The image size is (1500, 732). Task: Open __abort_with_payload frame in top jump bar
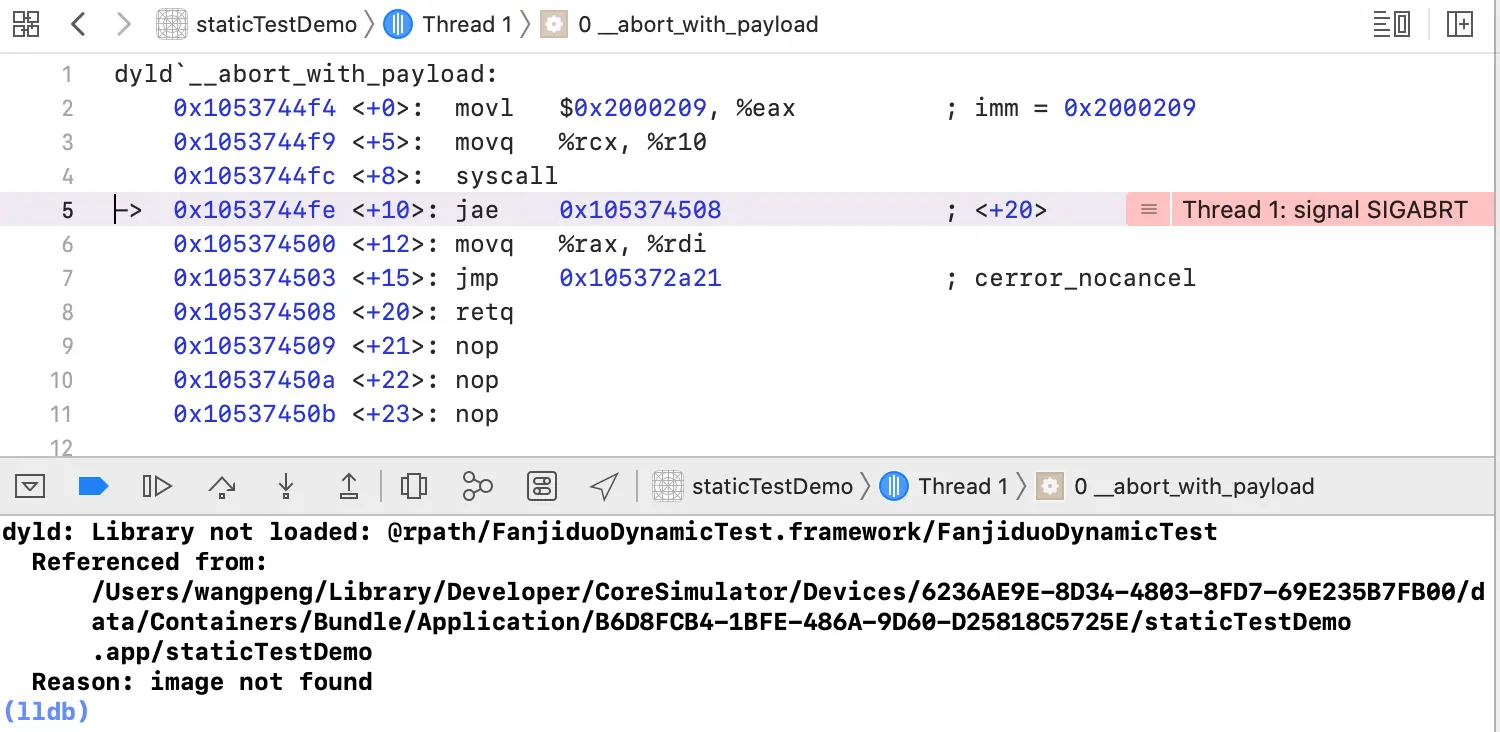(x=680, y=25)
